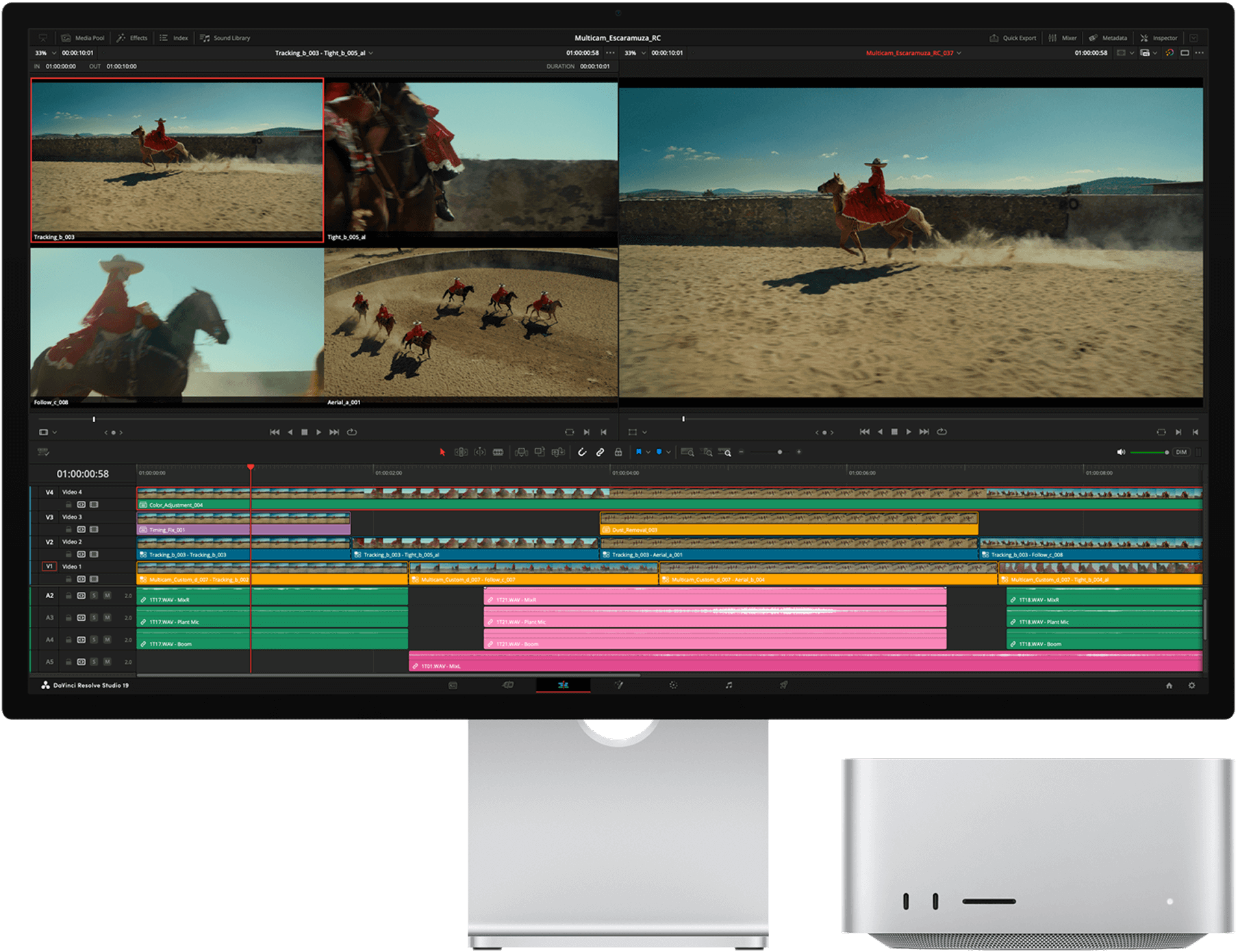The image size is (1238, 952).
Task: Open the flag color dropdown arrow
Action: pyautogui.click(x=648, y=452)
